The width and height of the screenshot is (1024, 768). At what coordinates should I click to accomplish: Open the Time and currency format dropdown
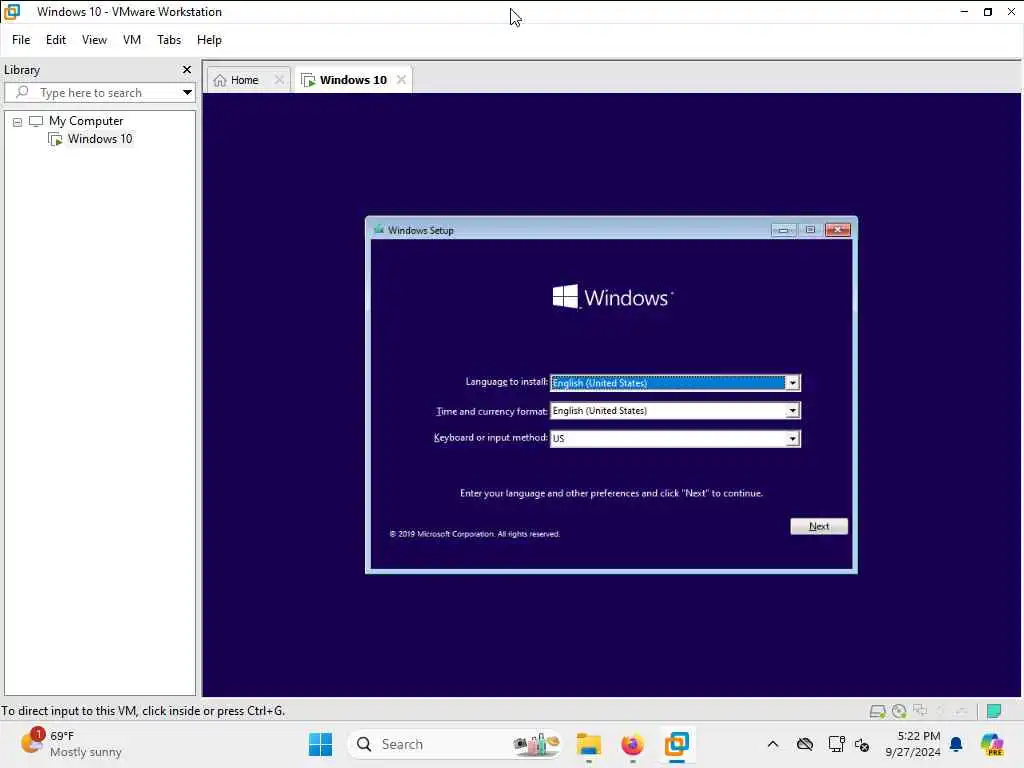click(792, 411)
